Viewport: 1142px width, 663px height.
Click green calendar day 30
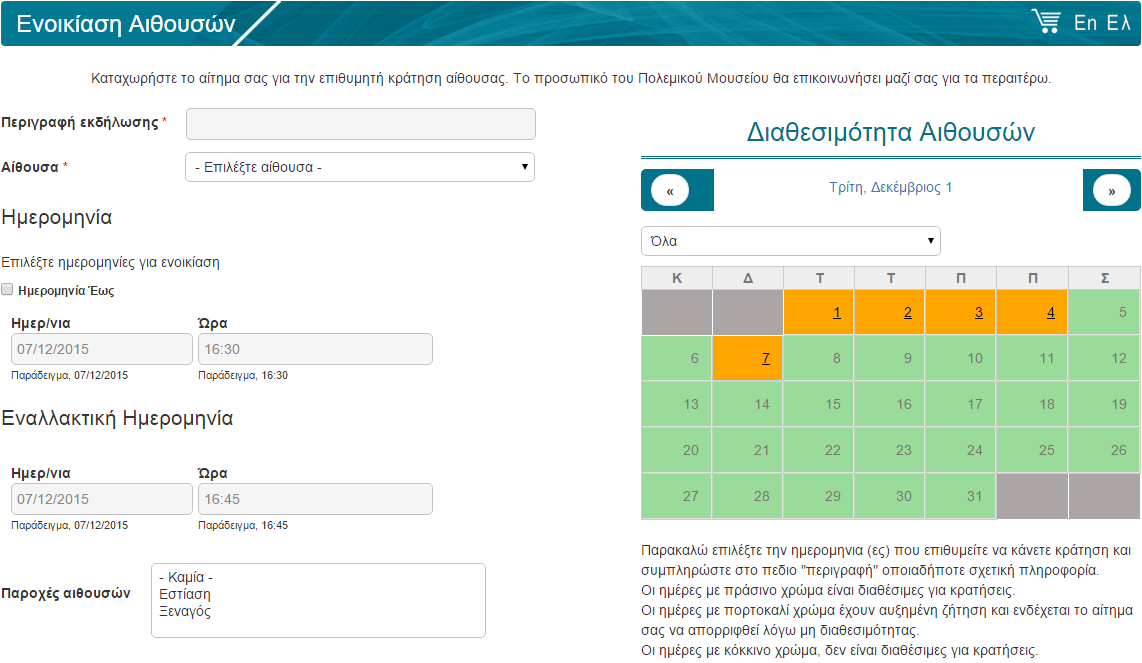(890, 496)
